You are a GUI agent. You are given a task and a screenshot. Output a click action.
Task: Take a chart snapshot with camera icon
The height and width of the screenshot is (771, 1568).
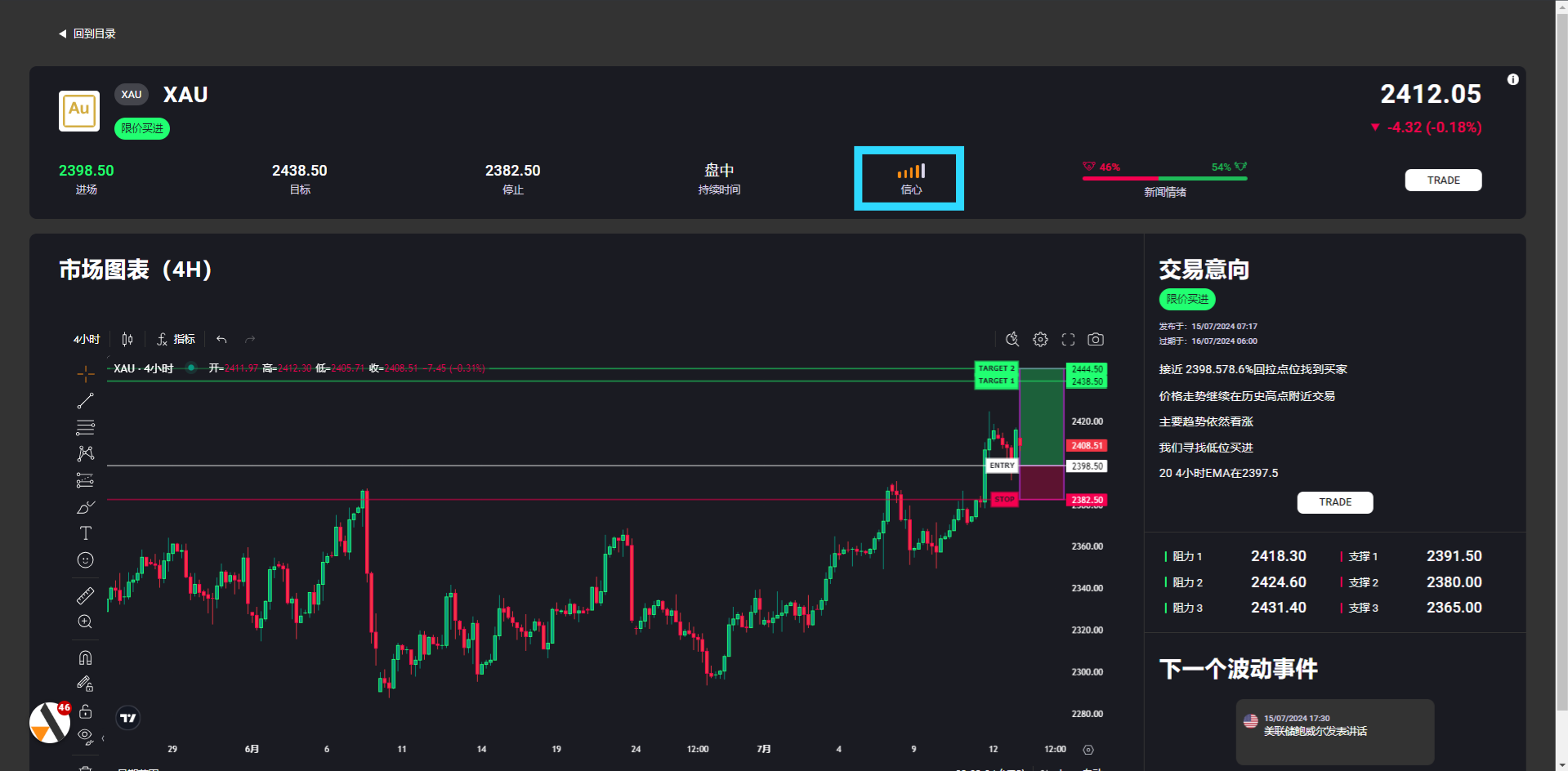point(1096,339)
